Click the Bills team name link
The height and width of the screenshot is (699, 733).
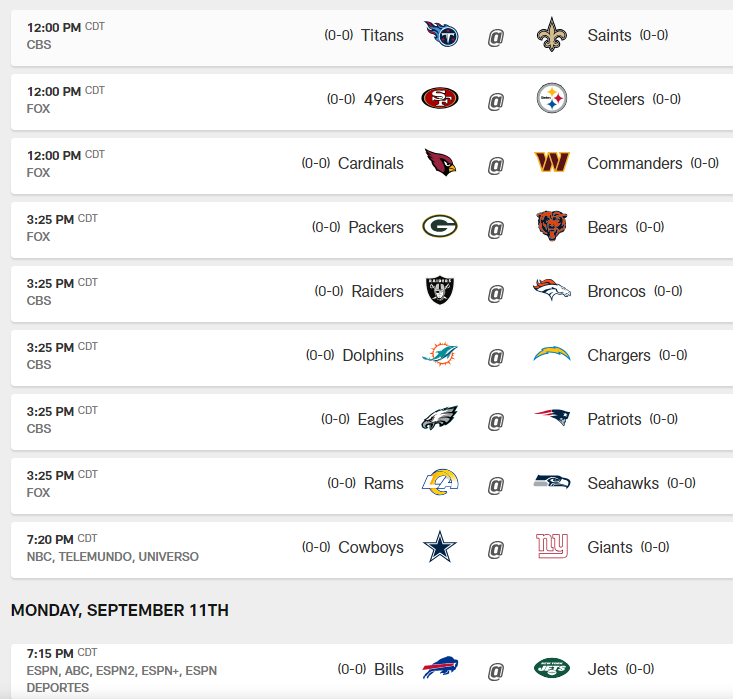pos(389,669)
